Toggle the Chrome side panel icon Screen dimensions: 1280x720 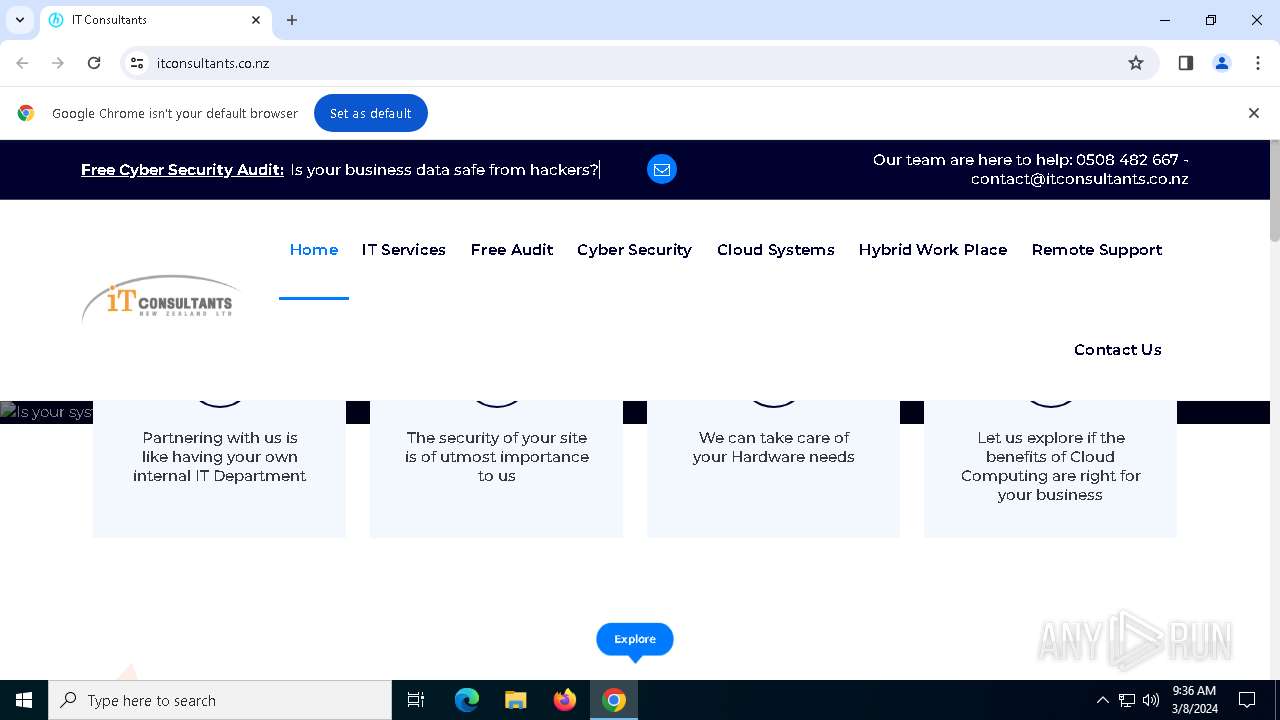(1186, 63)
